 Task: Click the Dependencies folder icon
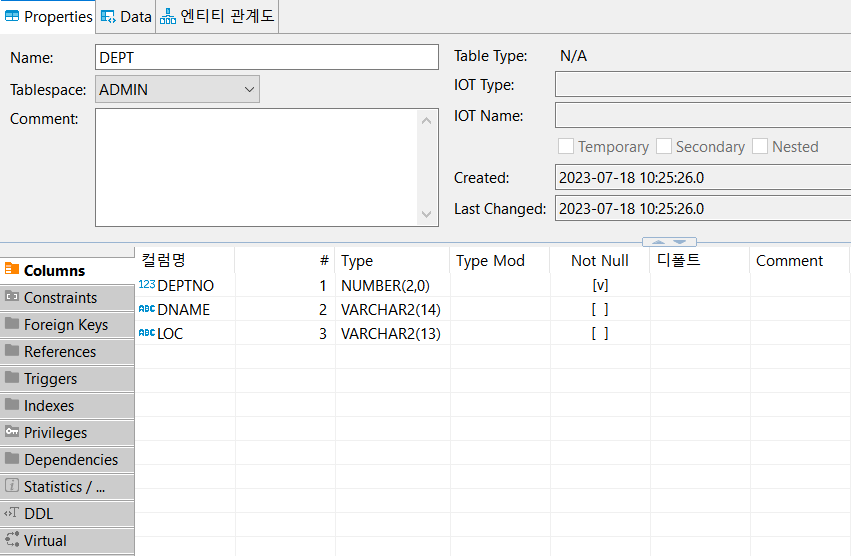pos(11,458)
